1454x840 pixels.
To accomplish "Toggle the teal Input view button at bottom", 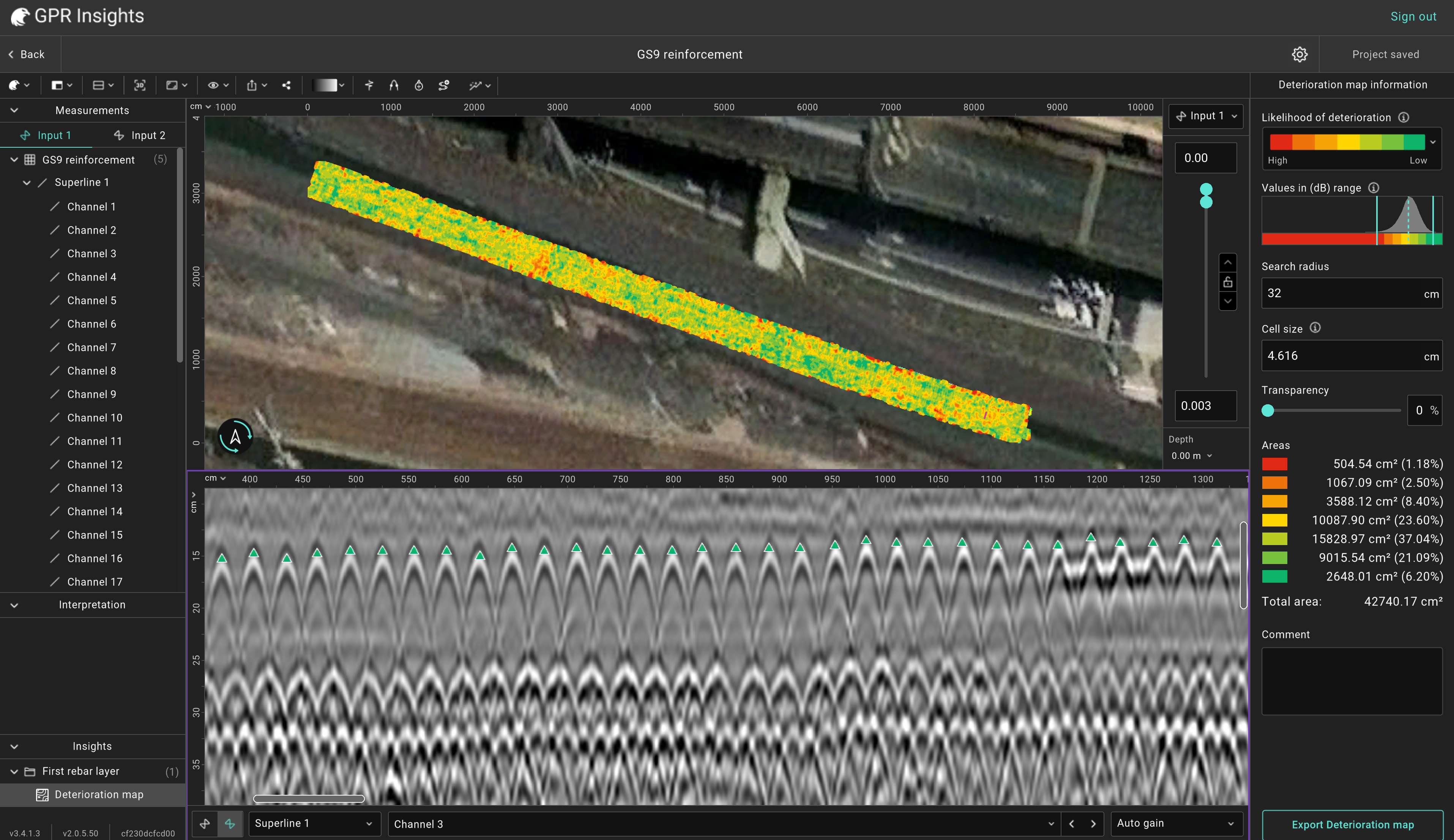I will 230,824.
